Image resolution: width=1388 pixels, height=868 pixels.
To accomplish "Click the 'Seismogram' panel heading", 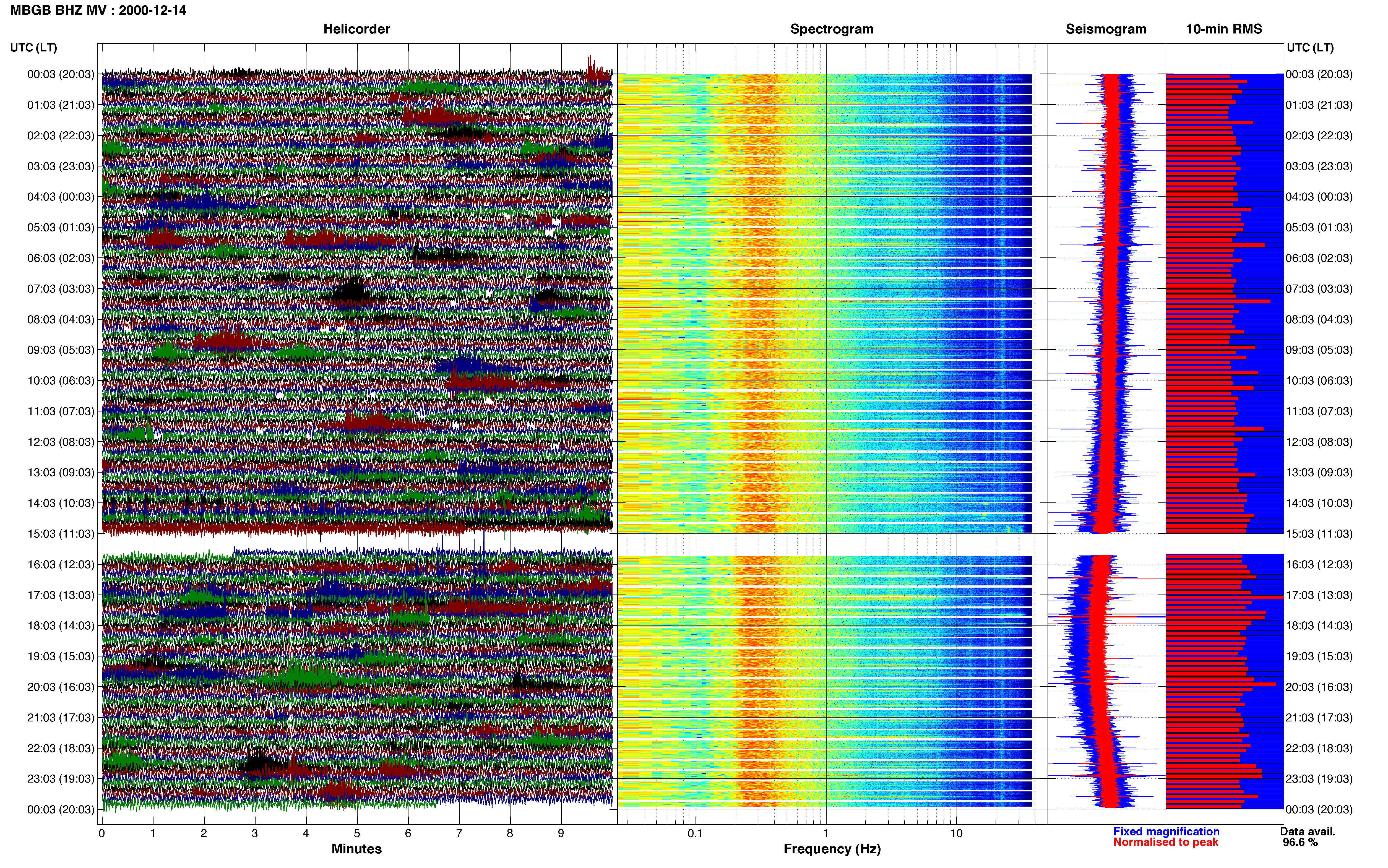I will click(1106, 29).
